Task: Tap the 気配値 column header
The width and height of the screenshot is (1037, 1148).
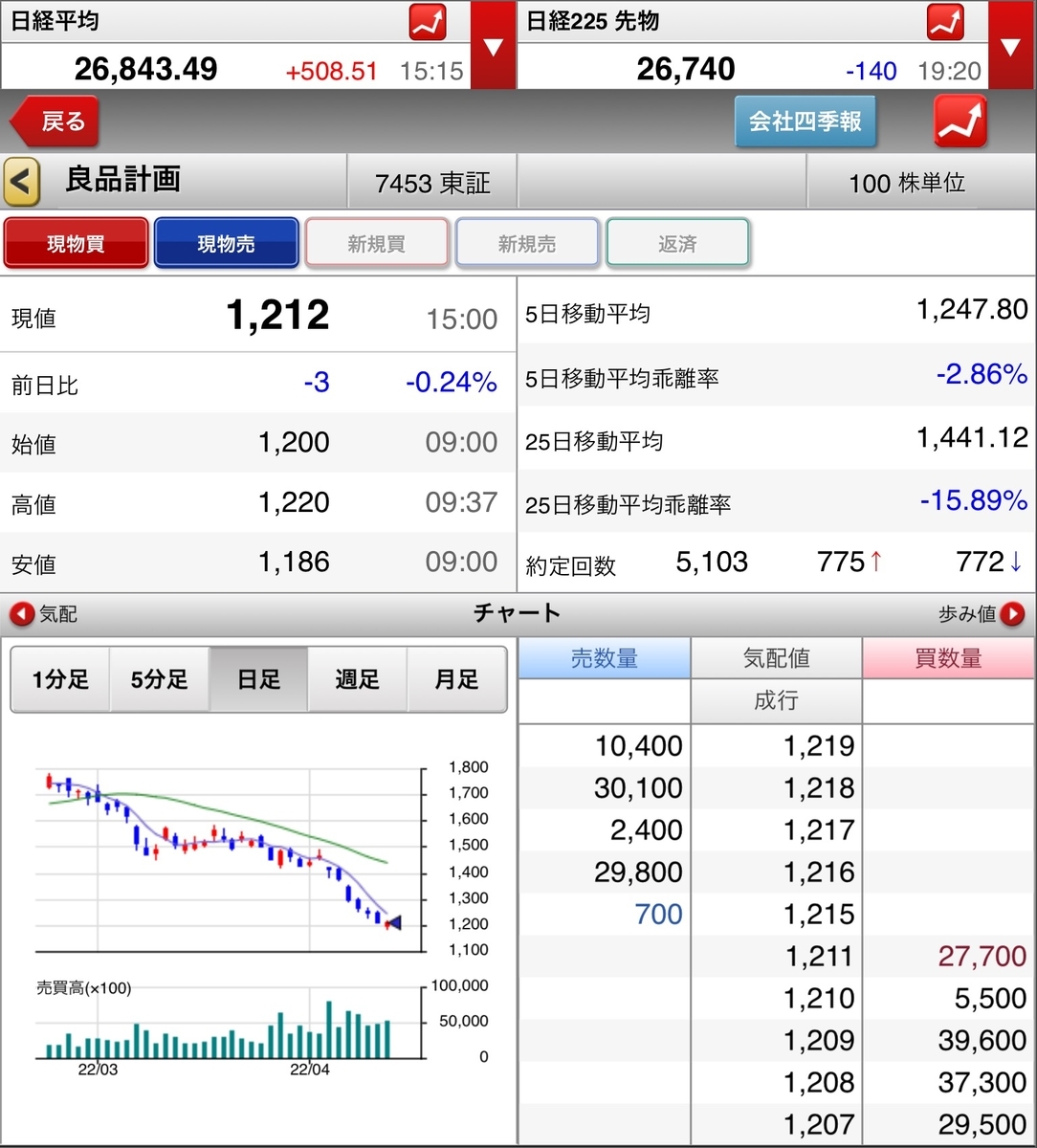Action: coord(776,658)
